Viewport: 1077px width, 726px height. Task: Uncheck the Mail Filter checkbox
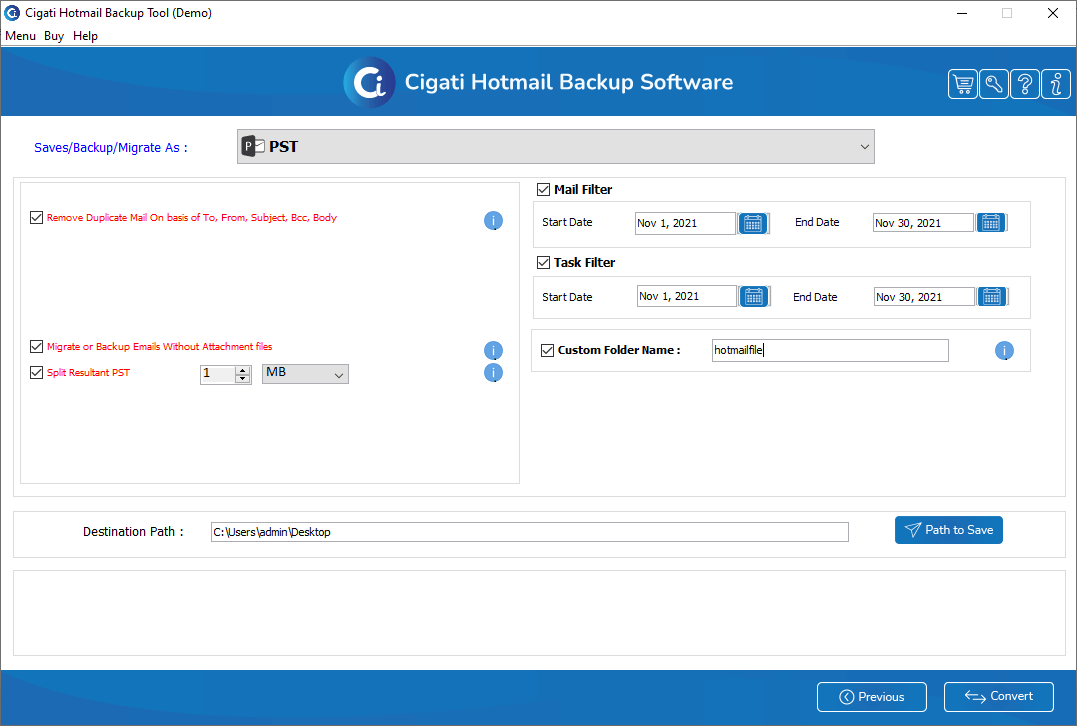pos(543,190)
